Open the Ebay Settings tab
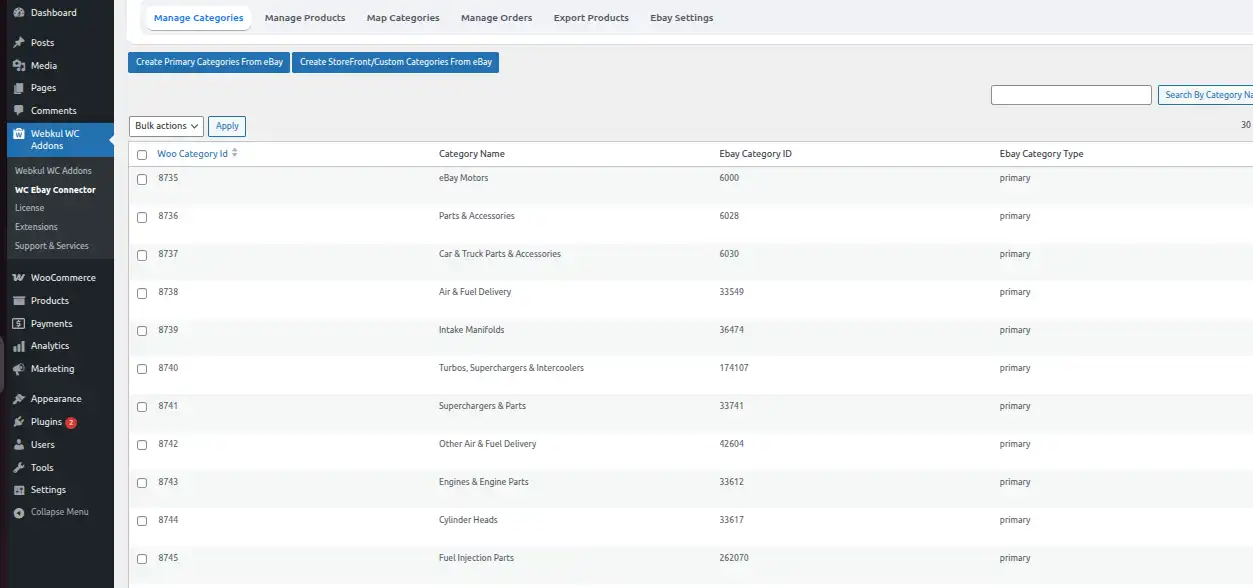 point(681,18)
